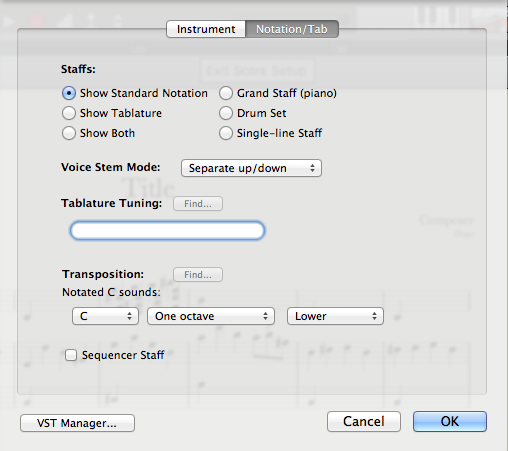
Task: Select Show Tablature option
Action: (x=69, y=113)
